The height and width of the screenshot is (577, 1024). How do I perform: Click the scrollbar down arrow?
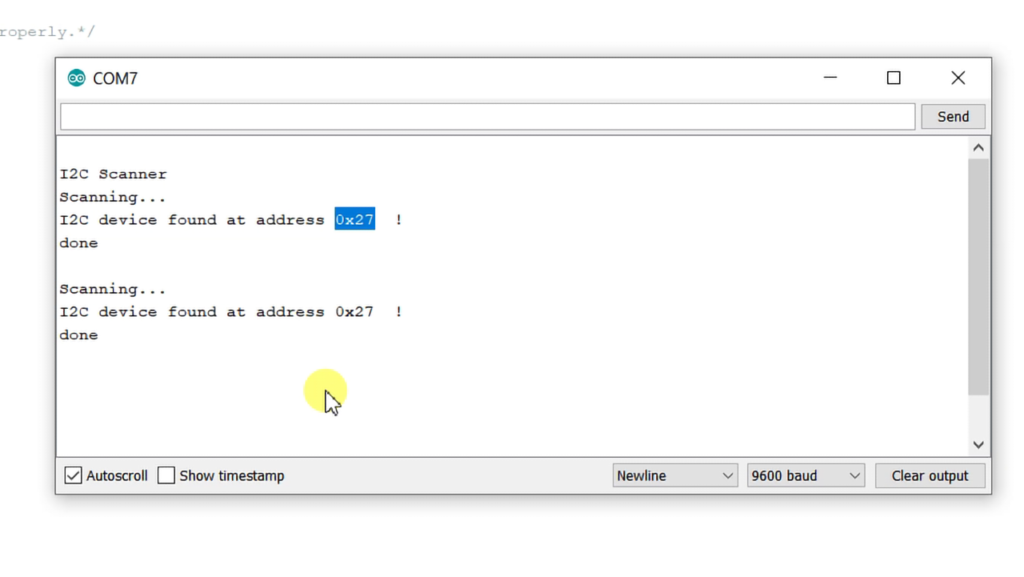(x=978, y=444)
